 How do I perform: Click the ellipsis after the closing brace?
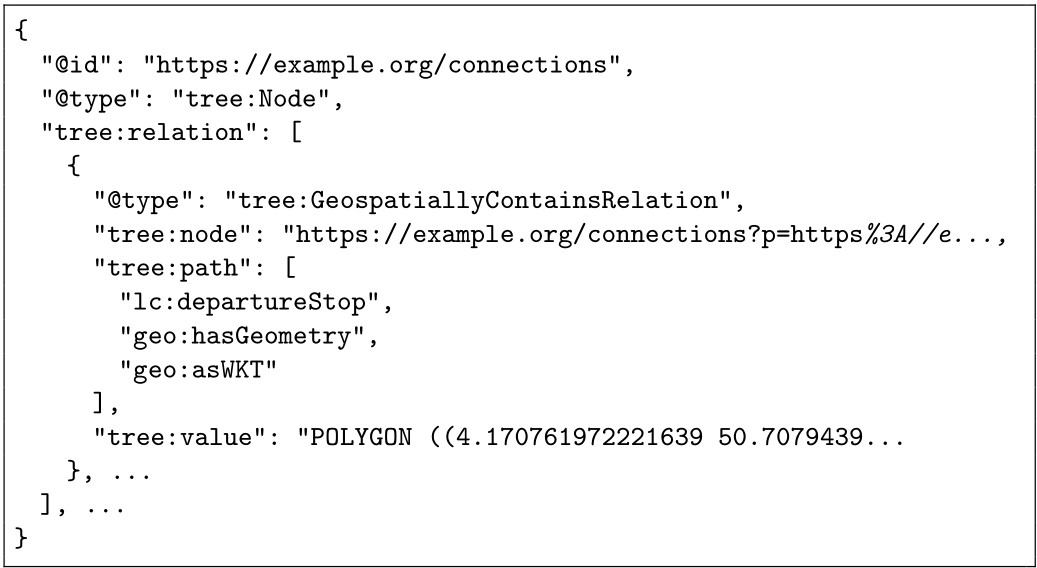[x=132, y=475]
